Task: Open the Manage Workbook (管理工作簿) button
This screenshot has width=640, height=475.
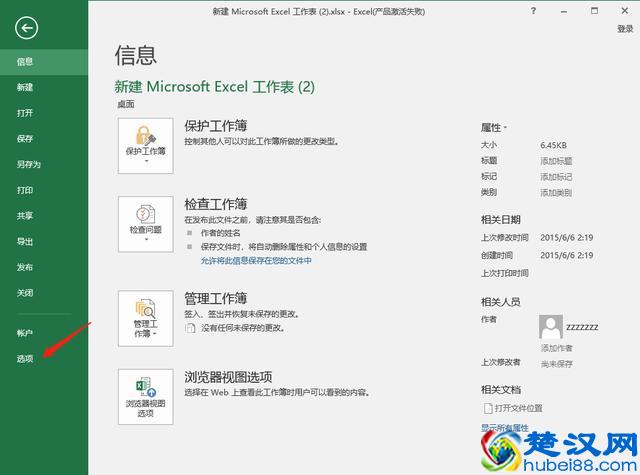Action: click(x=146, y=319)
